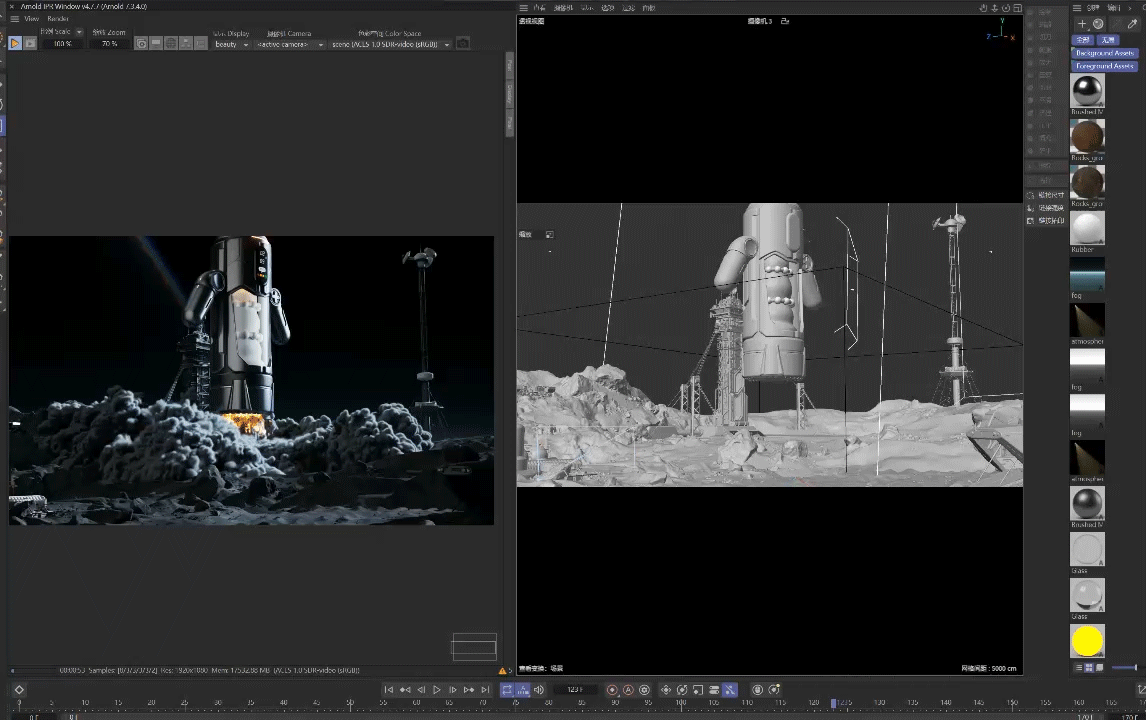Go to start of animation

(389, 690)
